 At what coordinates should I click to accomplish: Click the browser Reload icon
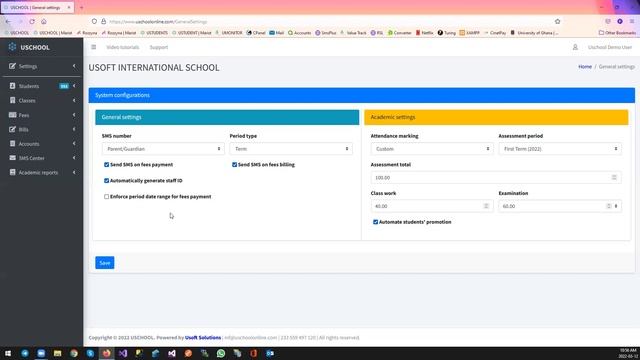pyautogui.click(x=32, y=21)
